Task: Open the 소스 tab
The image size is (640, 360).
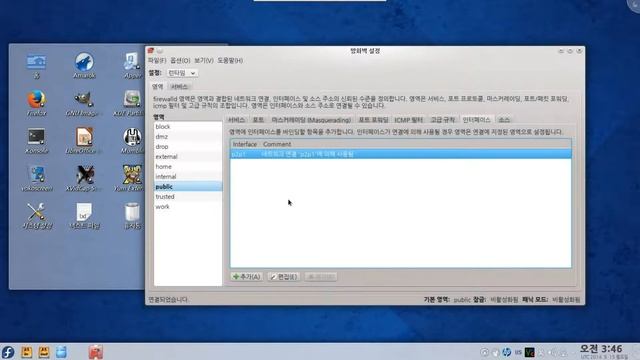Action: tap(504, 120)
